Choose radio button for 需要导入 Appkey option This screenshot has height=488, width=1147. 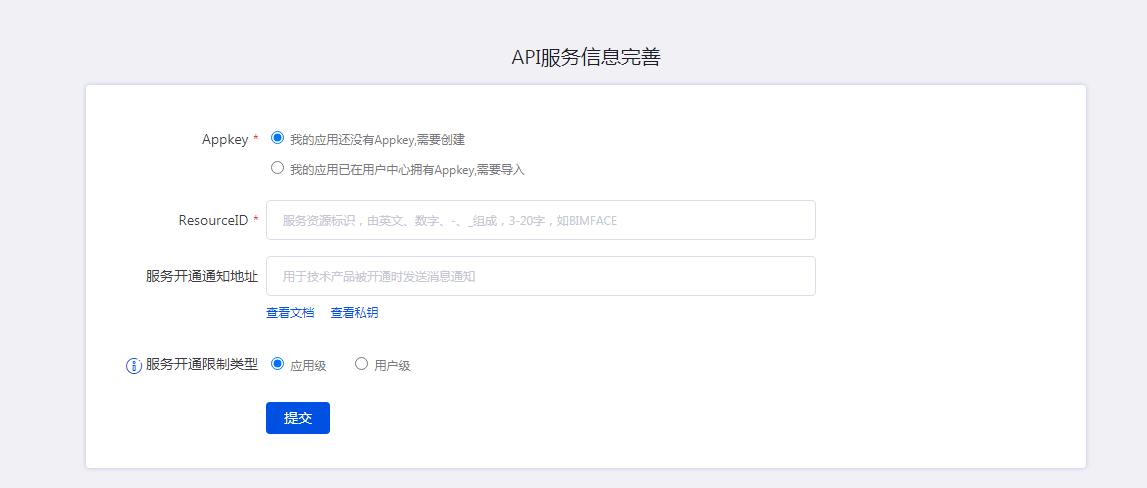click(278, 168)
